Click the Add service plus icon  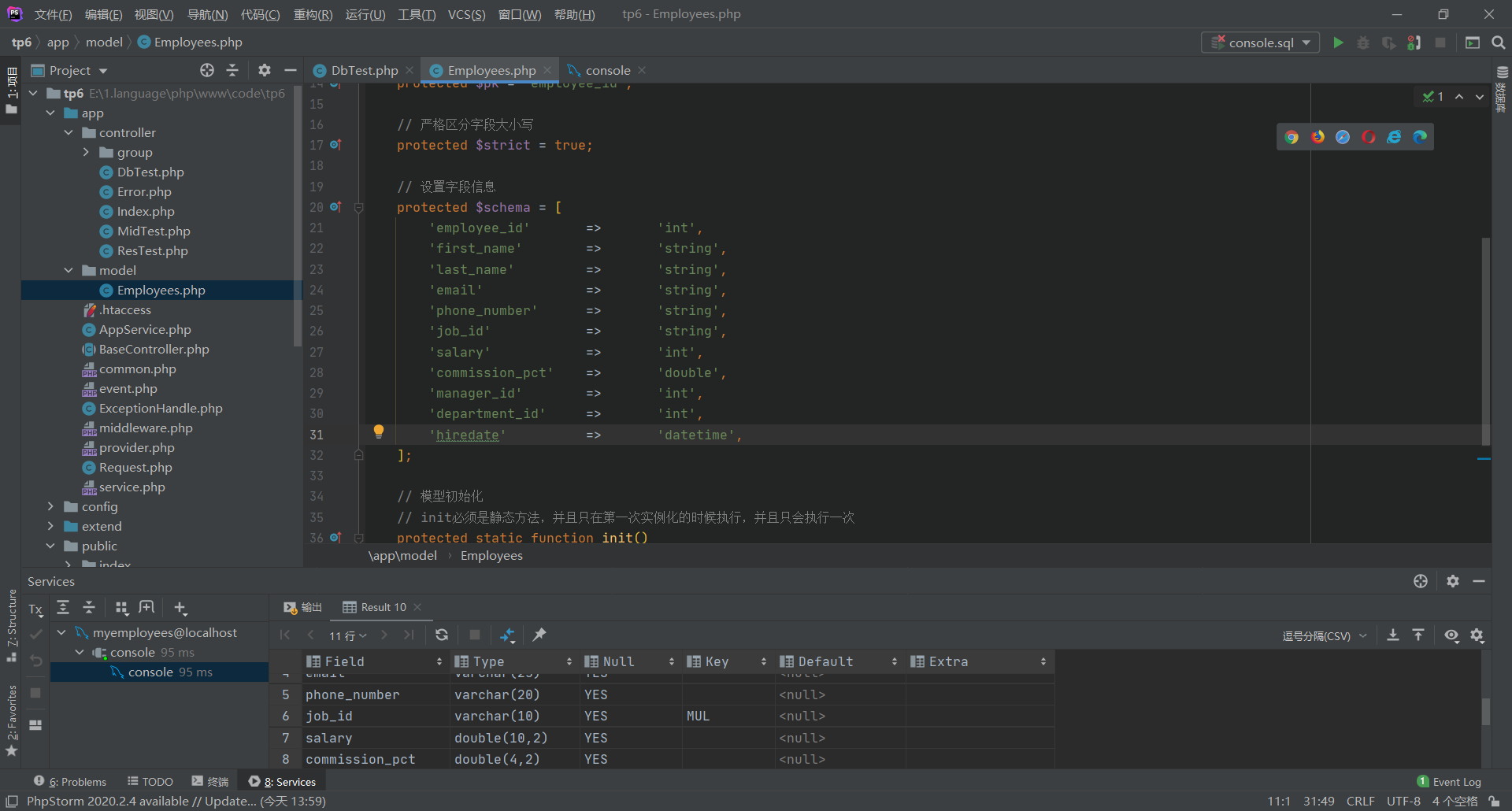tap(180, 608)
